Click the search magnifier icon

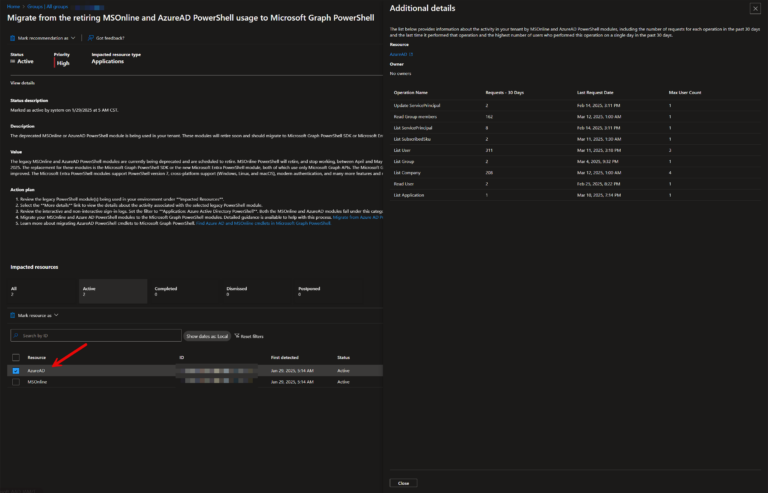[16, 336]
